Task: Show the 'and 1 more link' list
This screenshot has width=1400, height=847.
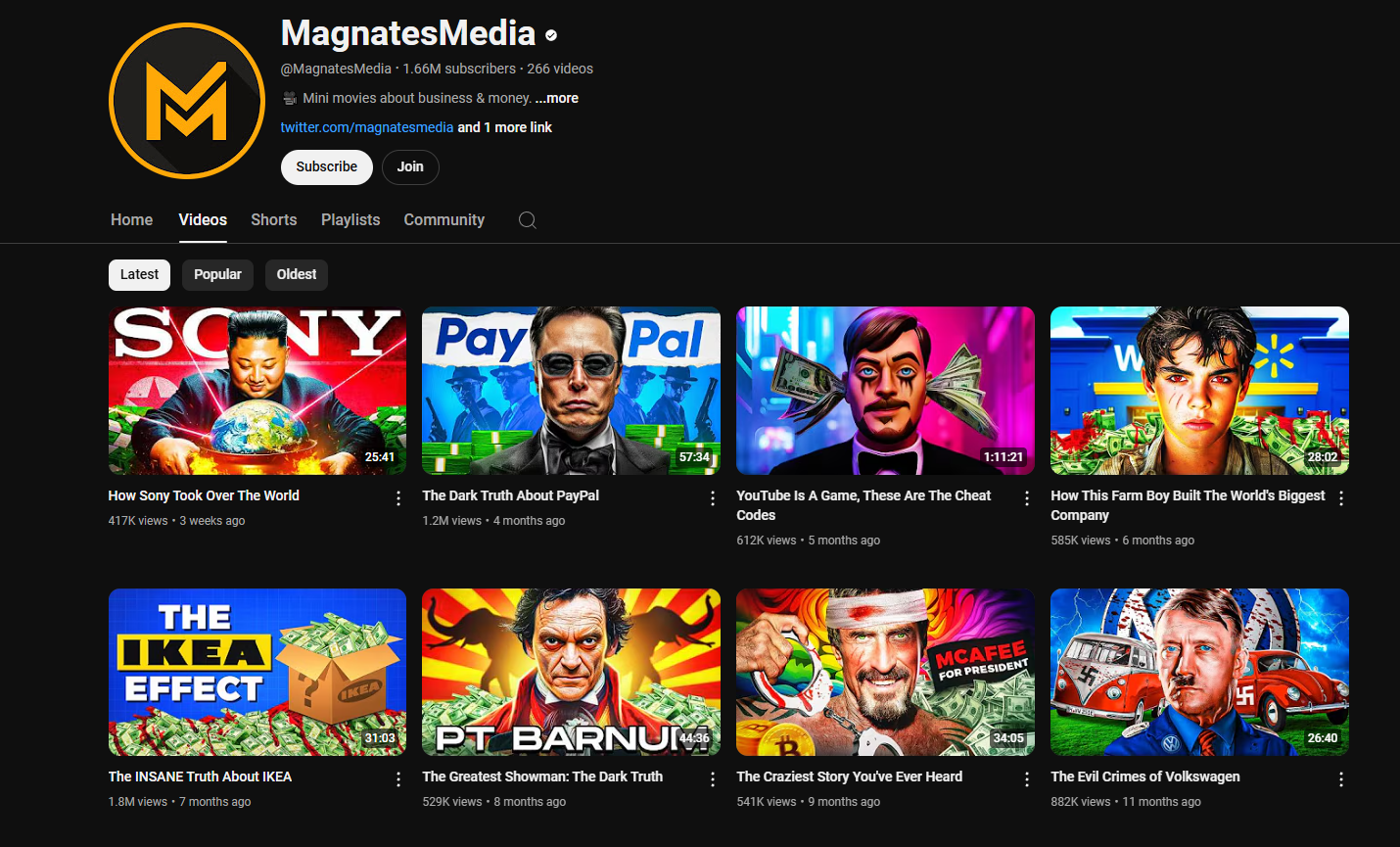Action: pos(505,127)
